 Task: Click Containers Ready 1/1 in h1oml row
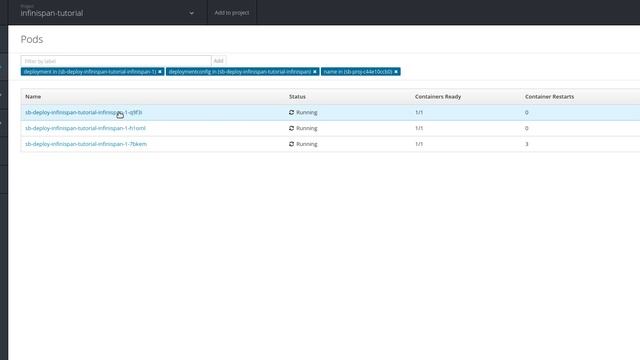click(419, 128)
